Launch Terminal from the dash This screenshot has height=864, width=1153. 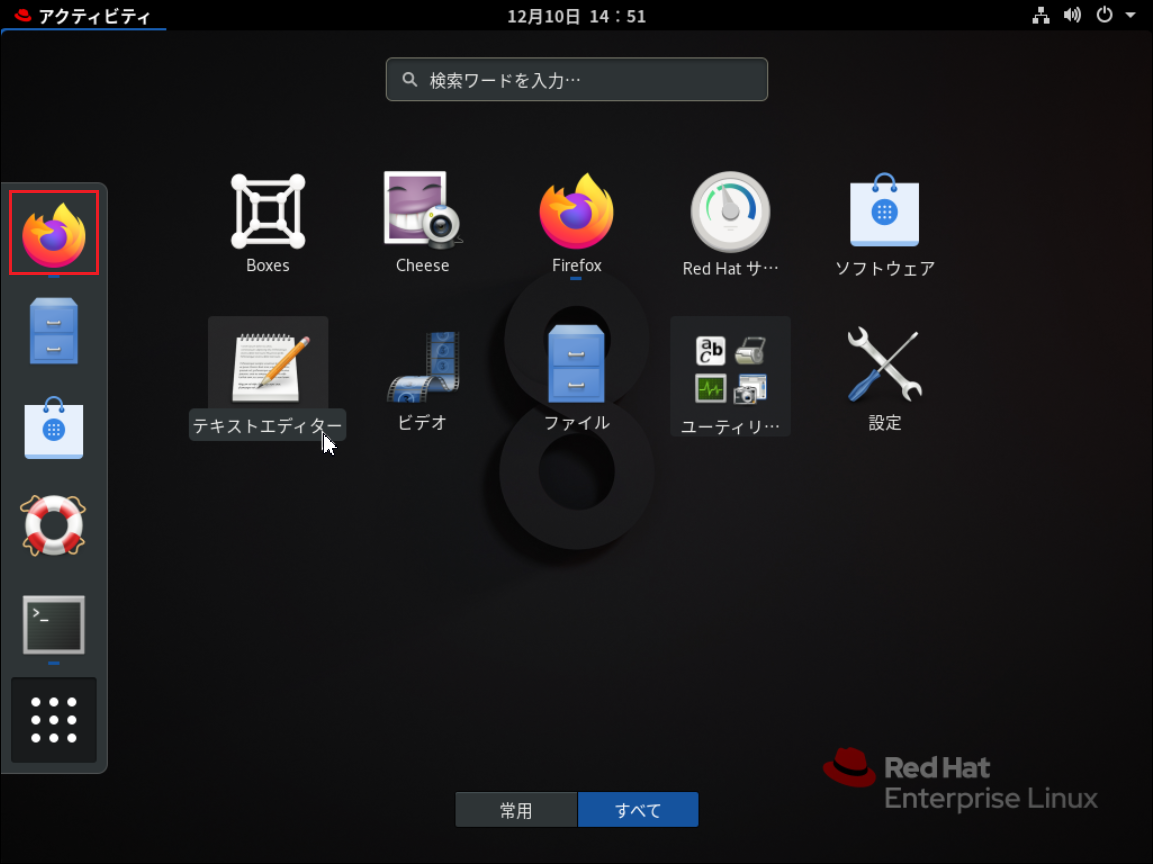click(x=54, y=624)
